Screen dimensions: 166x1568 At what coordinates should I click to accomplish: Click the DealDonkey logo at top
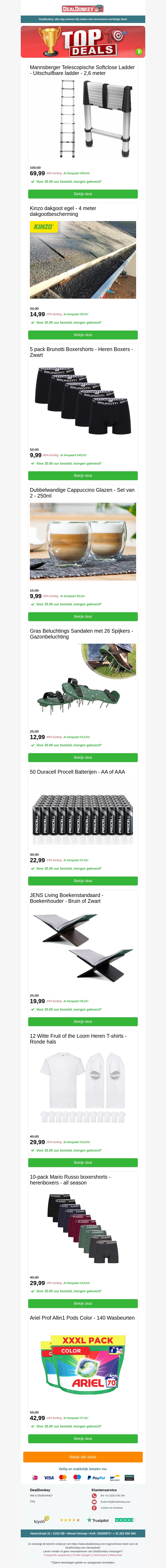point(82,8)
